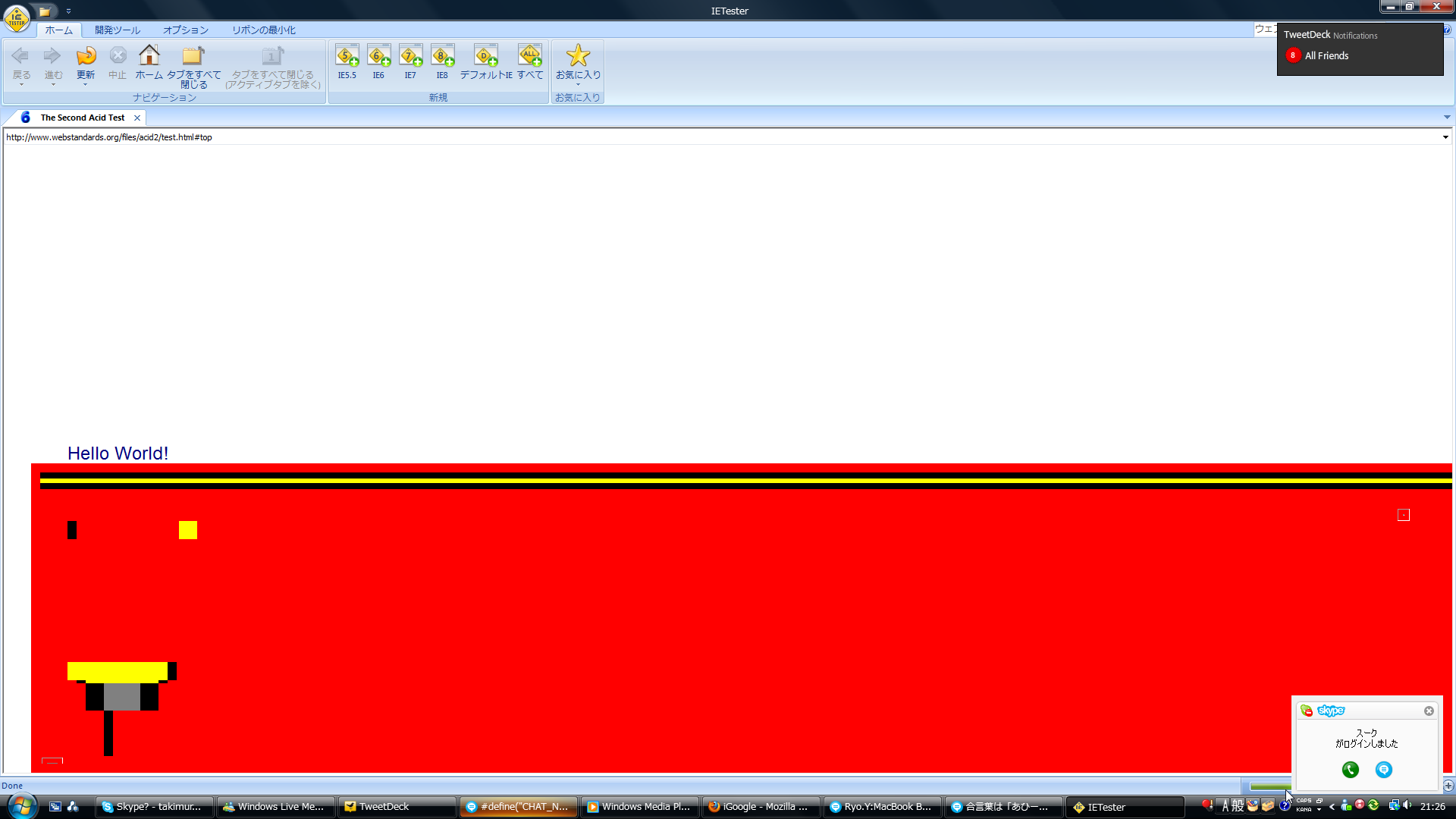Screen dimensions: 1456x819
Task: Click the green call button in Skype popup
Action: pyautogui.click(x=1351, y=770)
